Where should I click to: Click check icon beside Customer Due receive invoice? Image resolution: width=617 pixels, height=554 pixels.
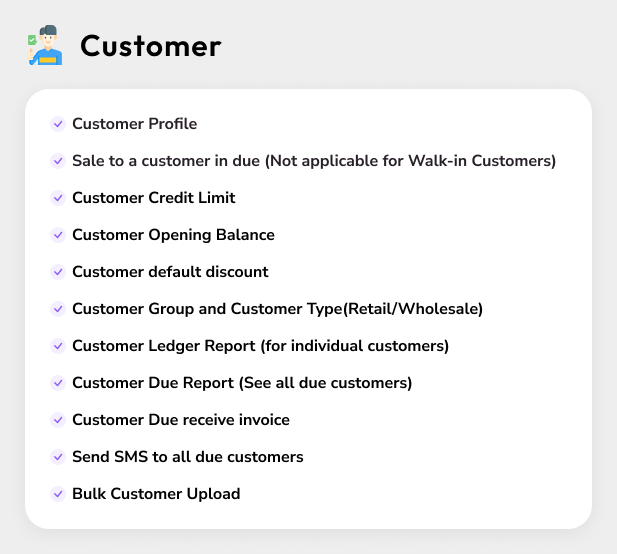[58, 420]
